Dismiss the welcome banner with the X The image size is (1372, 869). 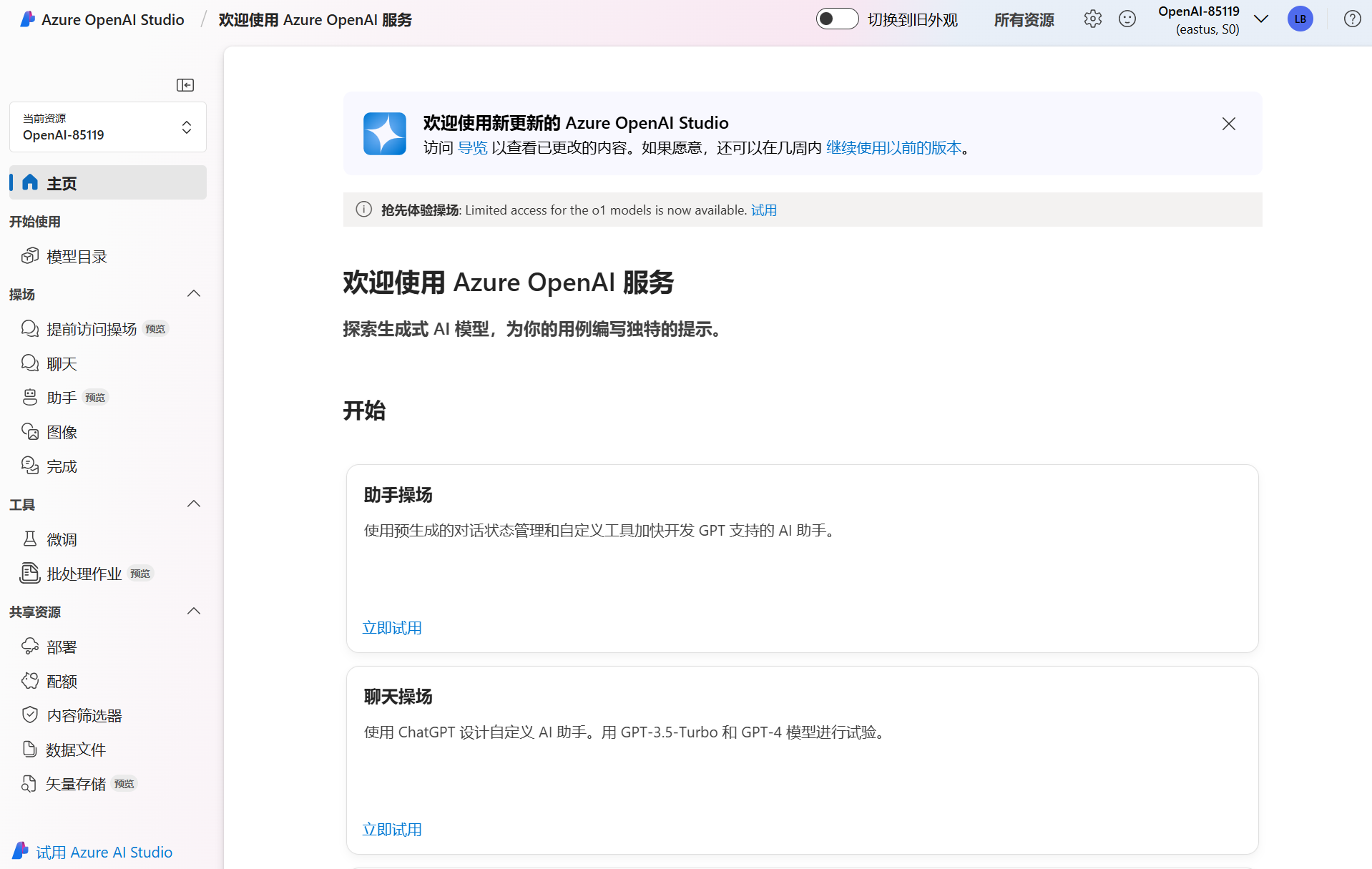pos(1229,124)
